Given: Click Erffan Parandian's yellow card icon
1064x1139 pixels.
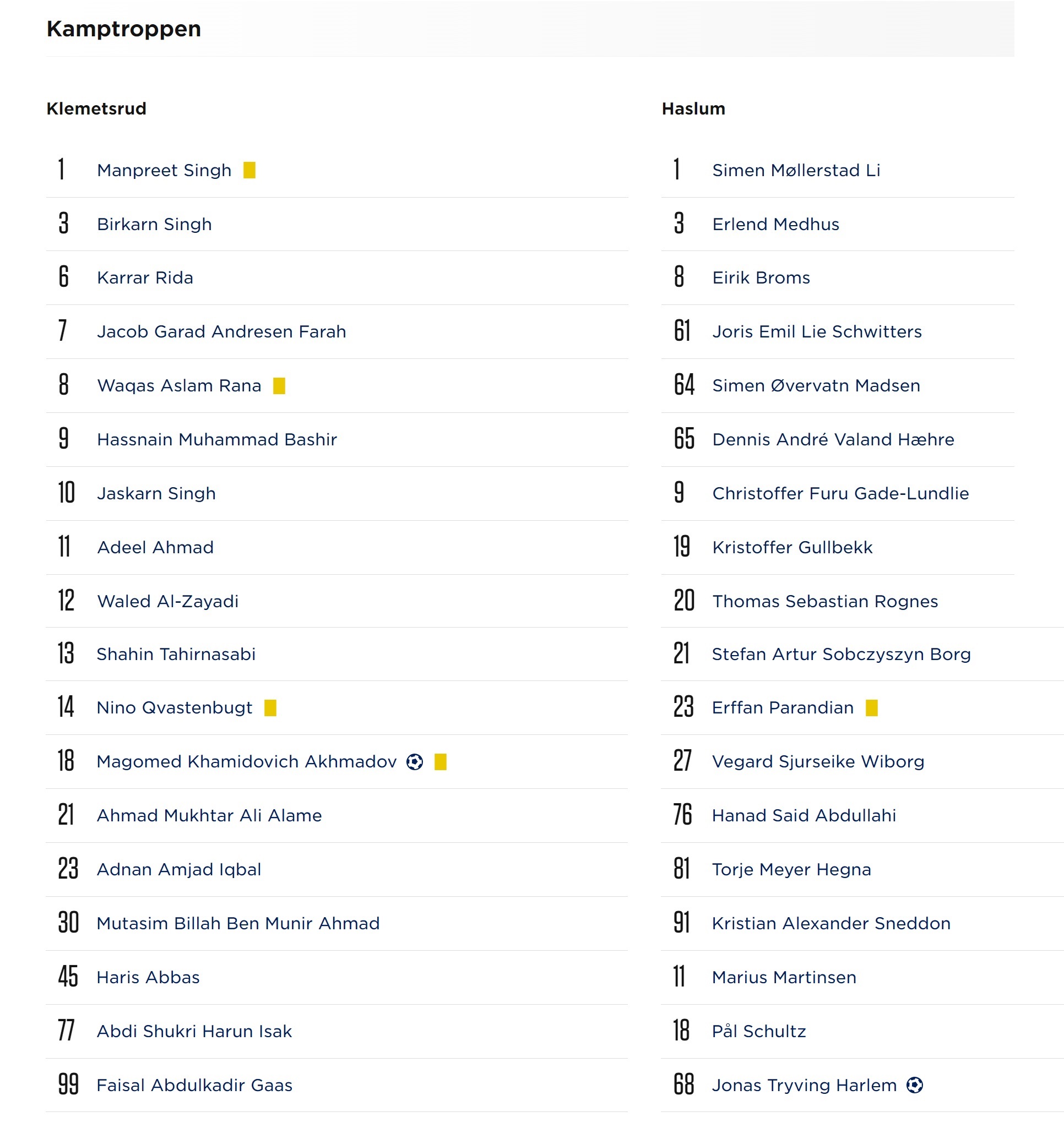Looking at the screenshot, I should (x=871, y=707).
